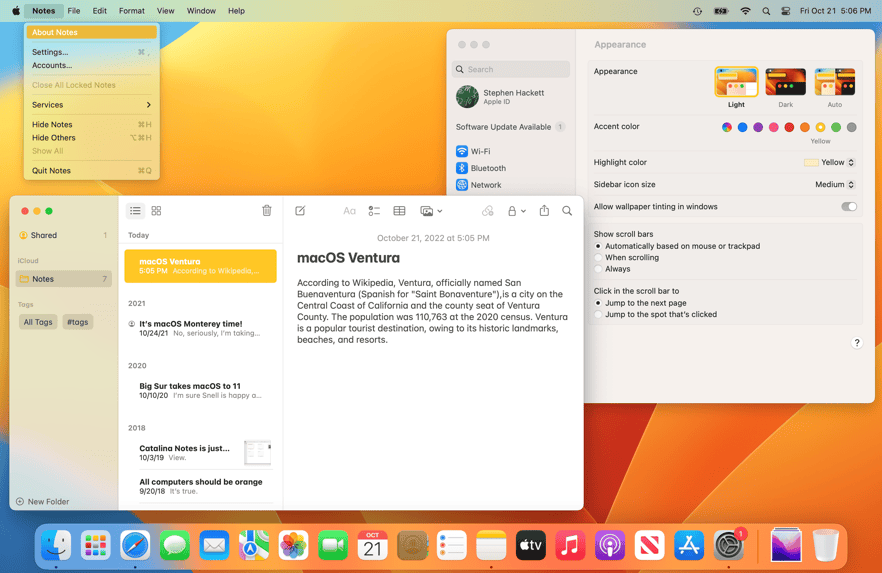Expand the Services submenu
The width and height of the screenshot is (882, 573).
(92, 105)
